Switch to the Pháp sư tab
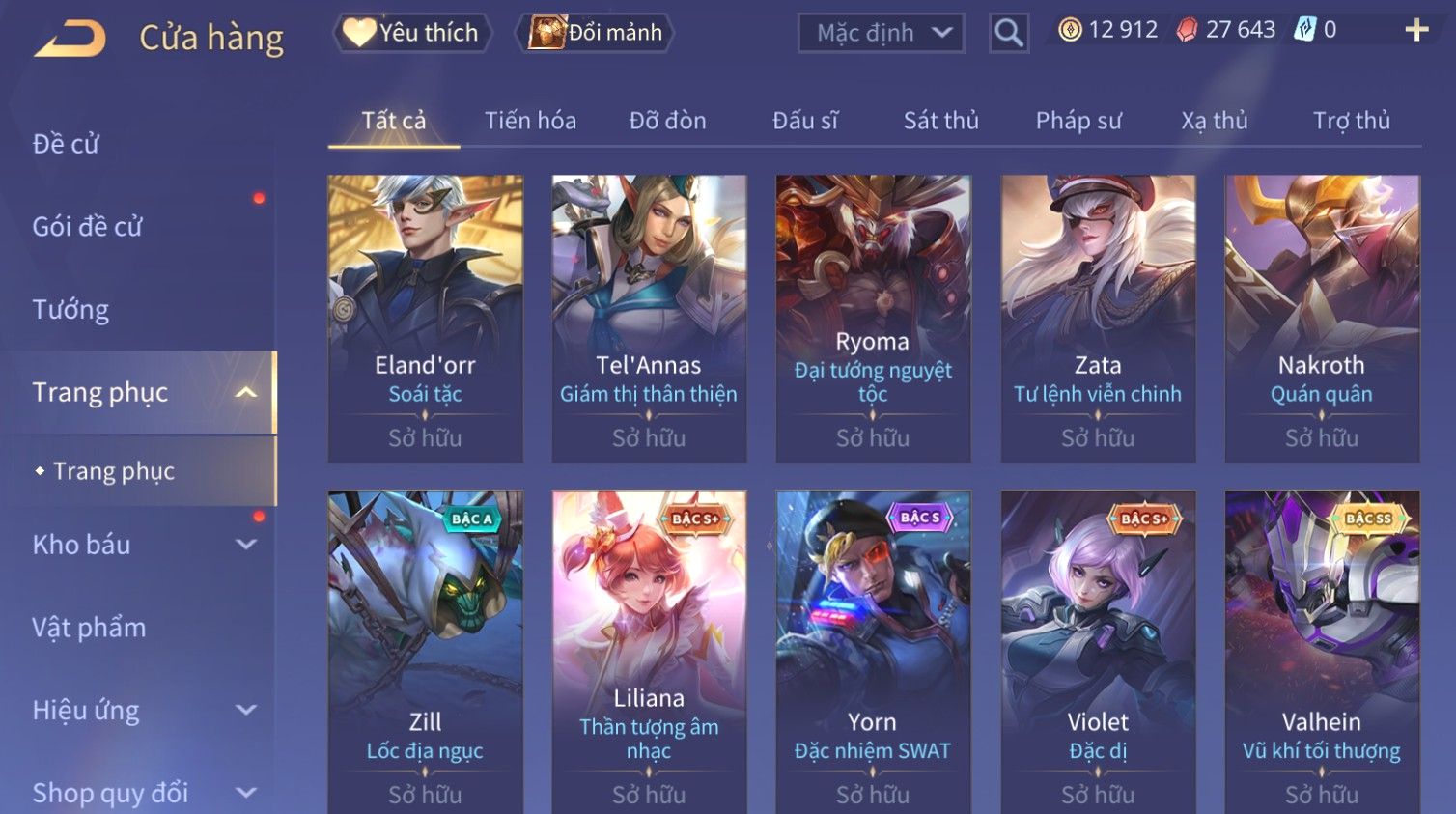Viewport: 1456px width, 814px height. tap(1078, 121)
